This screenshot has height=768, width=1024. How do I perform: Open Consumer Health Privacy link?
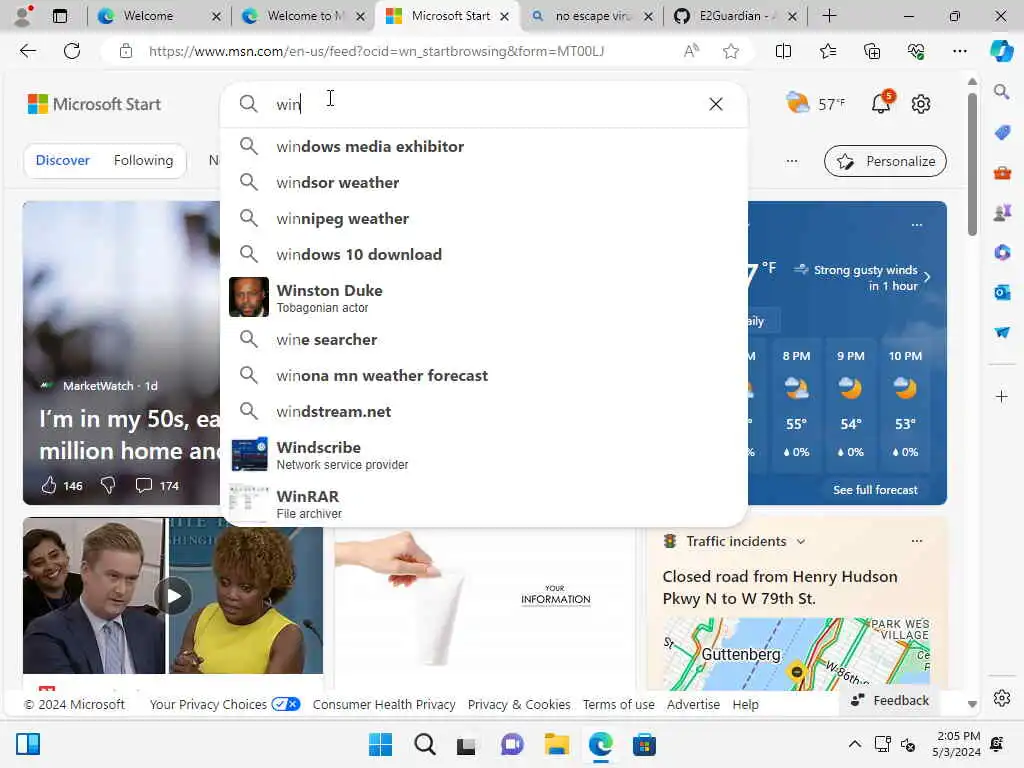coord(384,705)
